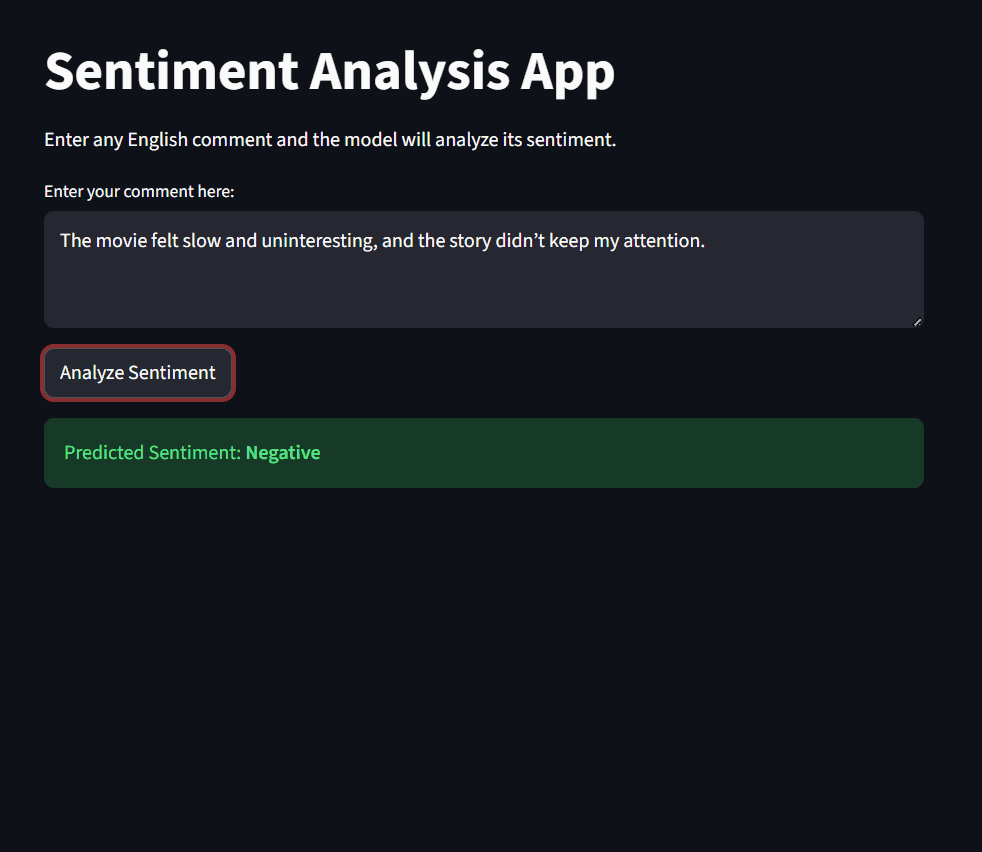Image resolution: width=982 pixels, height=852 pixels.
Task: Click the word "Sentiment" in the page heading
Action: point(171,72)
